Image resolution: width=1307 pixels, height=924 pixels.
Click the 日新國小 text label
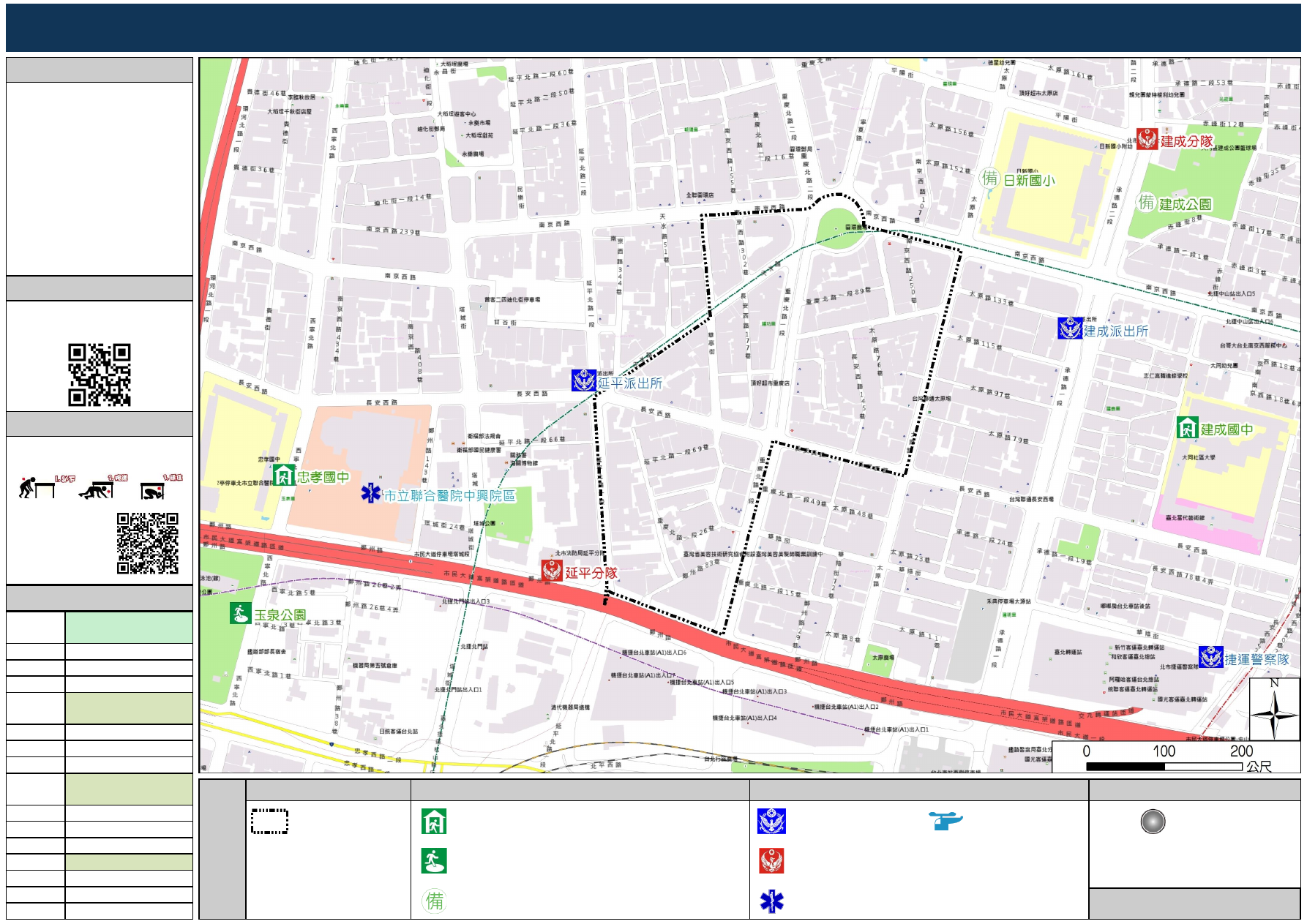[x=1028, y=180]
